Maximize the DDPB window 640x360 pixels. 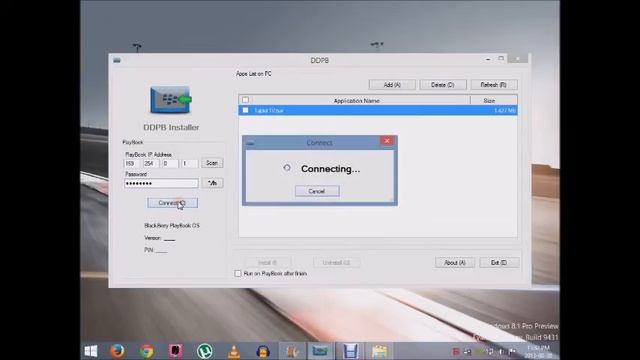point(501,59)
